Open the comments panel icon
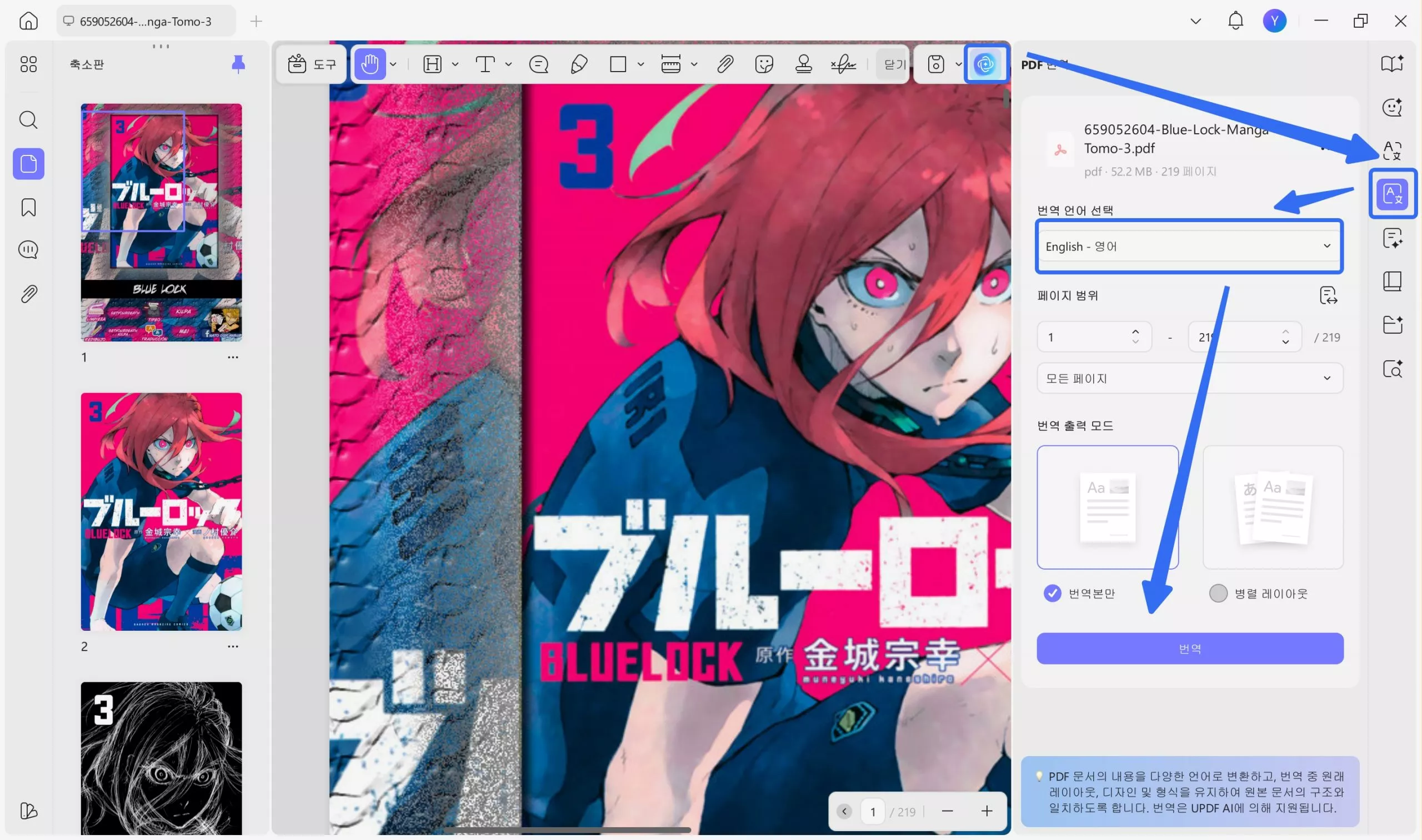This screenshot has width=1422, height=840. (28, 250)
